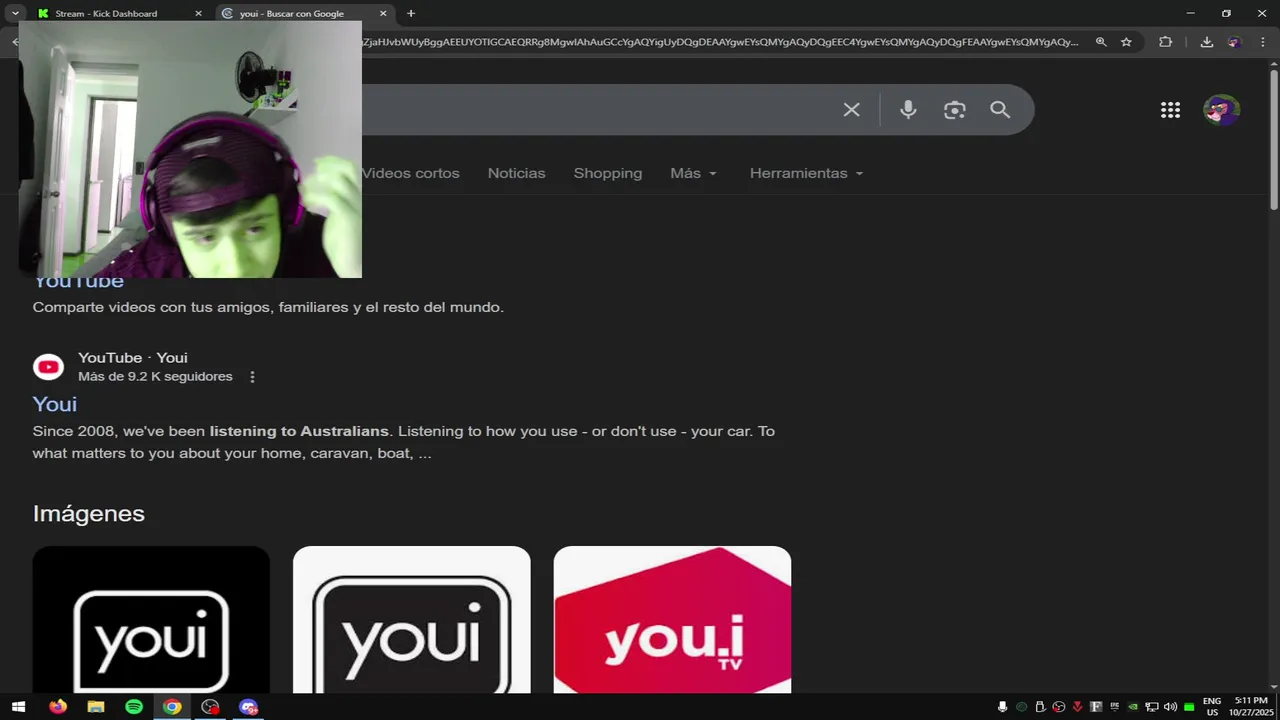Open the Shopping filter

pyautogui.click(x=608, y=173)
